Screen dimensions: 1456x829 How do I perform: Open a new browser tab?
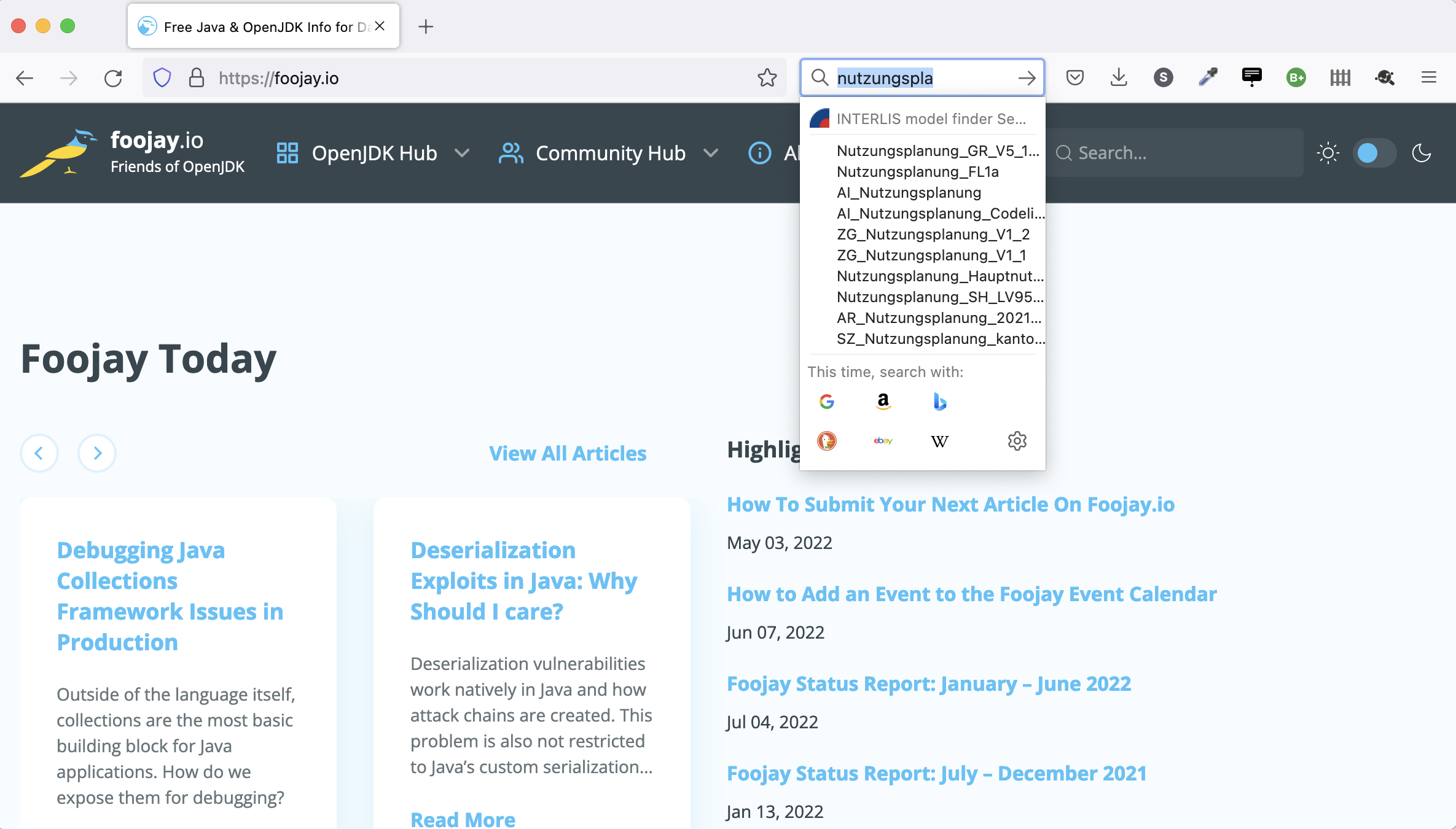(425, 26)
